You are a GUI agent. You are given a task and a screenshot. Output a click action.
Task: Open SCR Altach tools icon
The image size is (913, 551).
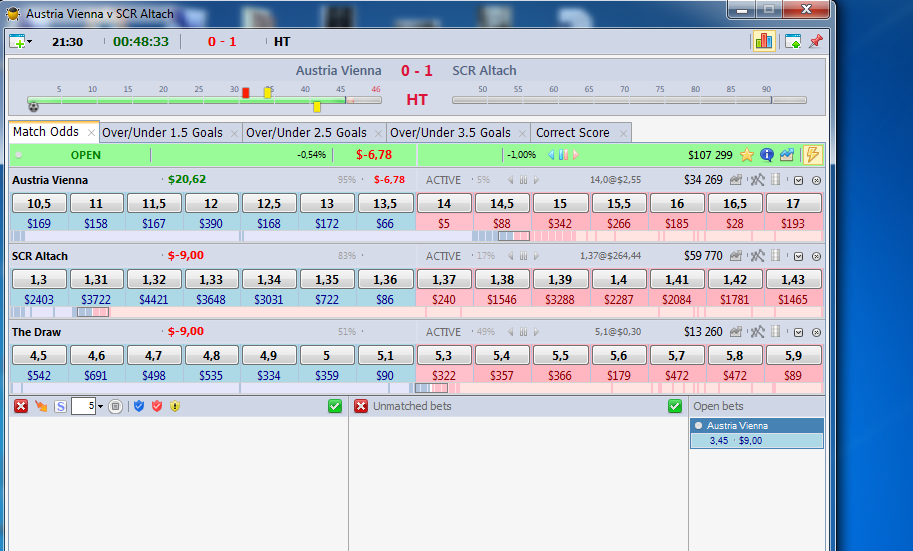tap(757, 256)
